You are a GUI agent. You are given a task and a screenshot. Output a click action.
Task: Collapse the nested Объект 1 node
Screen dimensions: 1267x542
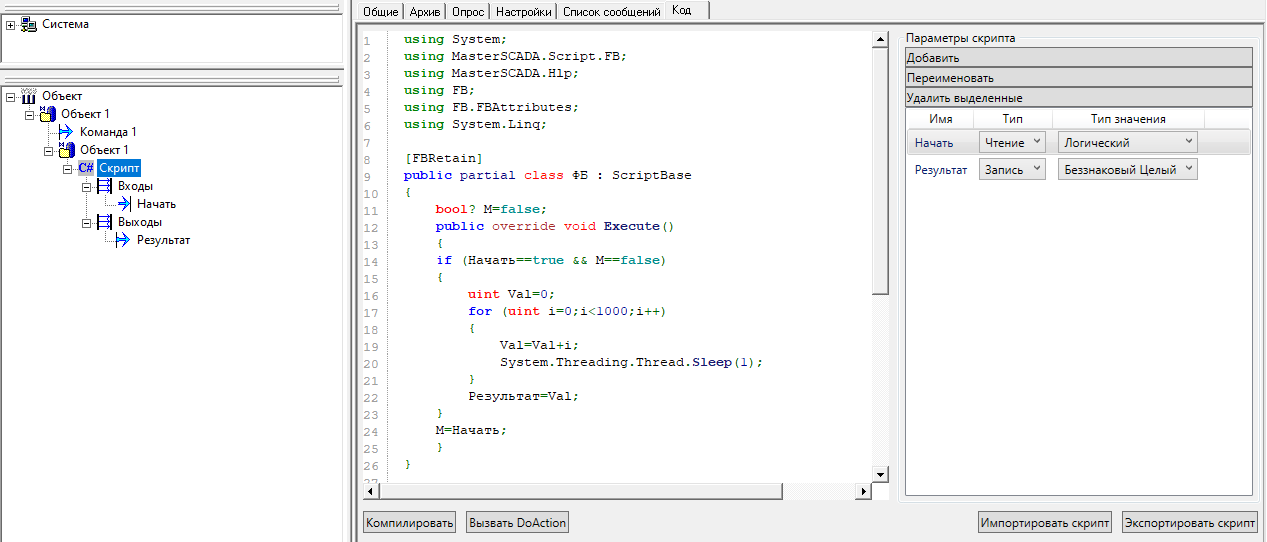(49, 151)
